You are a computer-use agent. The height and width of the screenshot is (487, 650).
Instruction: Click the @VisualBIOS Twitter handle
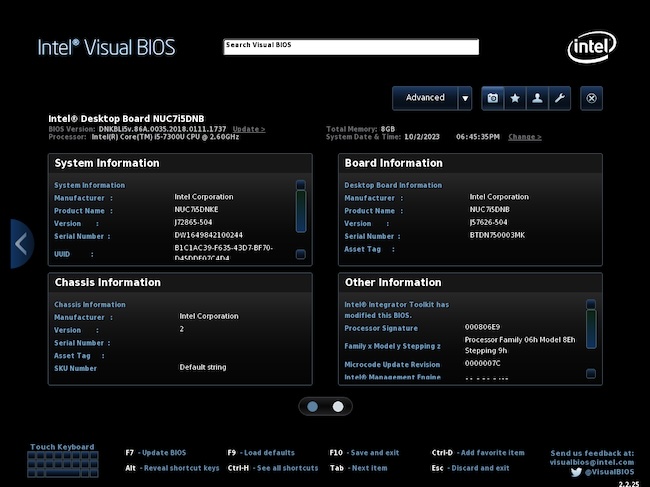[x=609, y=472]
